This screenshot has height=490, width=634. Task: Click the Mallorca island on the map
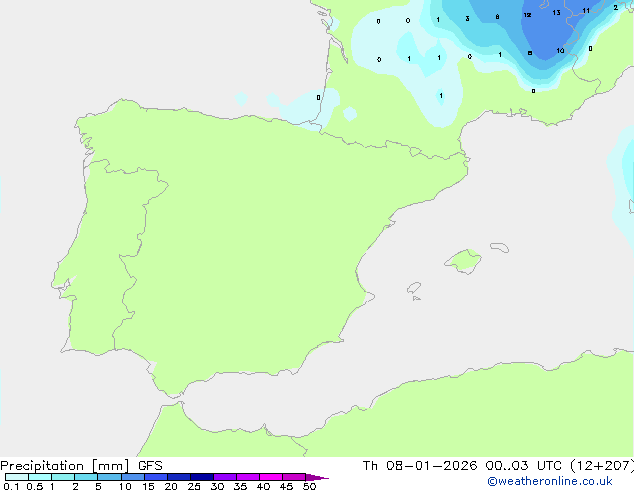point(463,262)
